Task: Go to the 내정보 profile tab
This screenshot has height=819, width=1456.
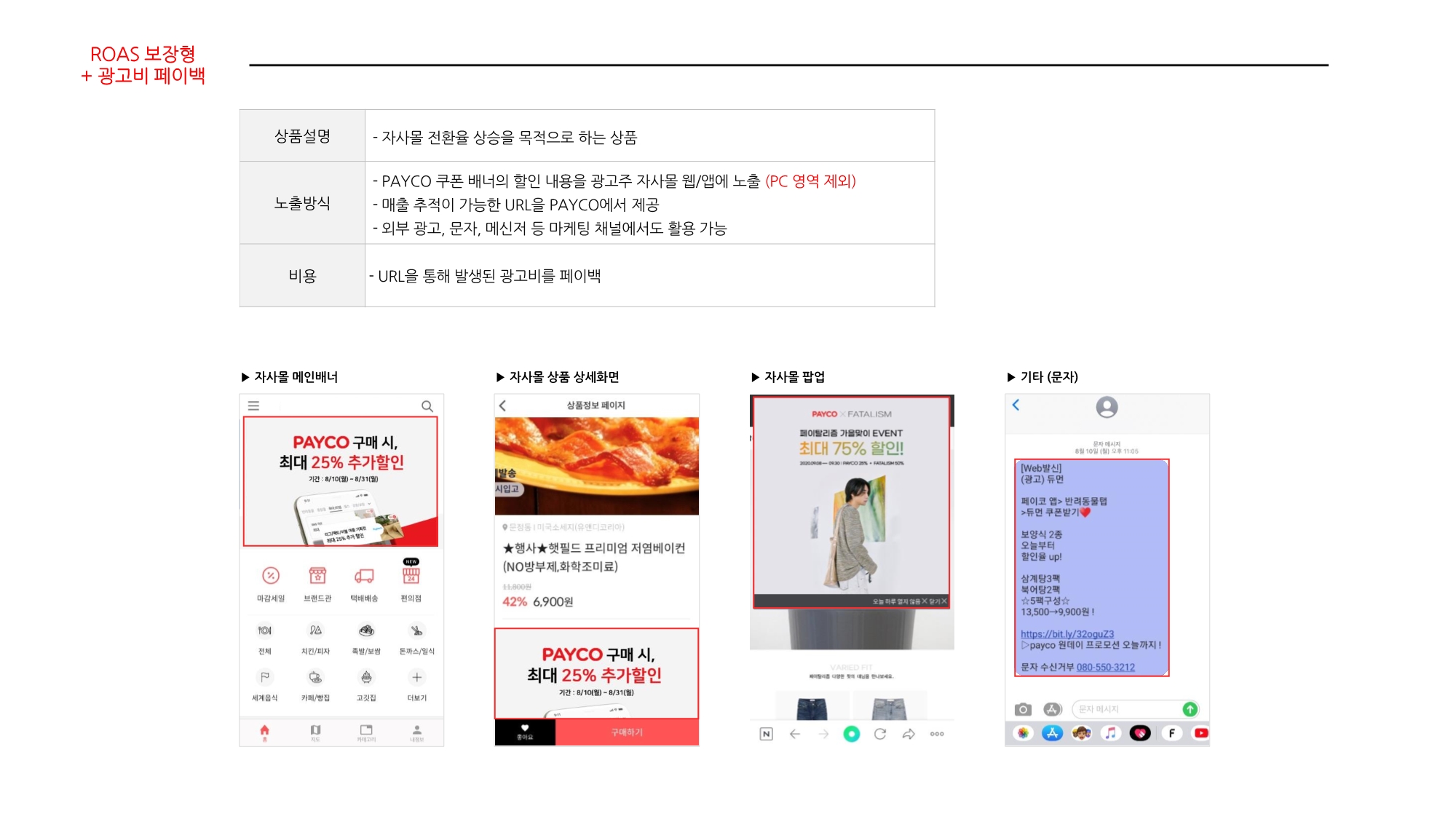Action: click(416, 731)
